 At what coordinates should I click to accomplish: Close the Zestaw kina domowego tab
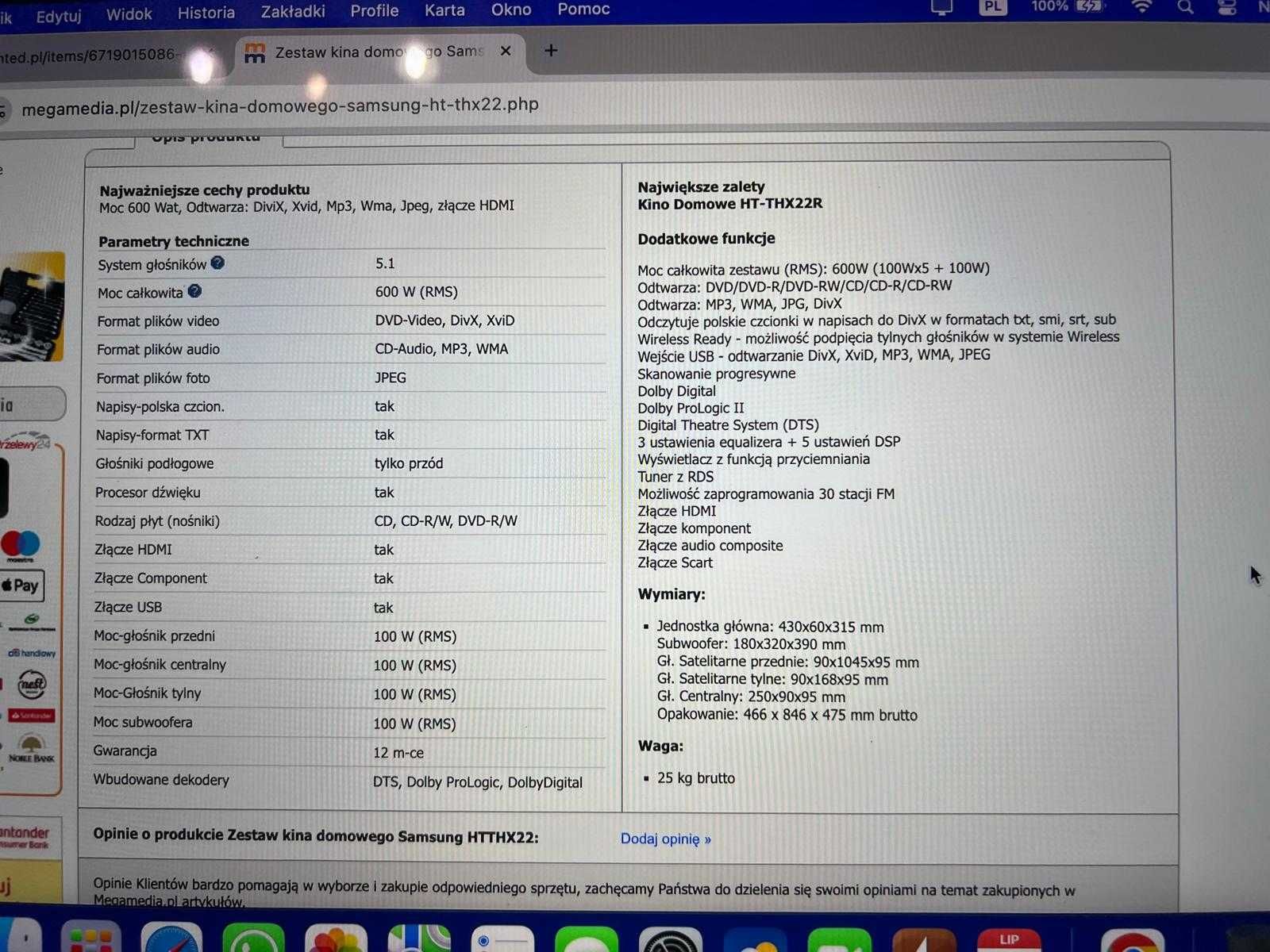[x=506, y=51]
